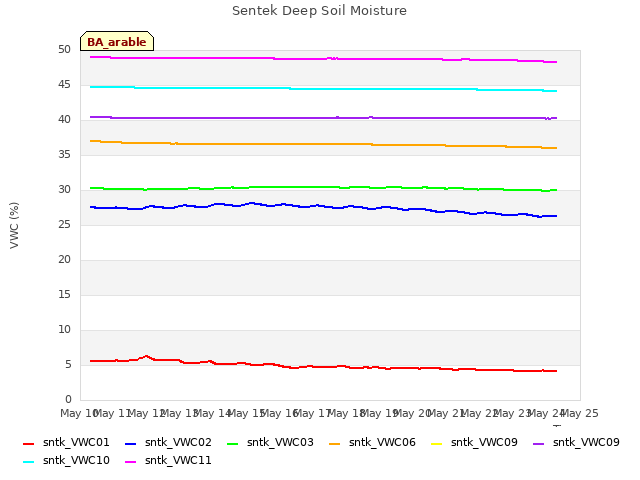Image resolution: width=640 pixels, height=480 pixels.
Task: Click the y-axis value 45
Action: [64, 85]
